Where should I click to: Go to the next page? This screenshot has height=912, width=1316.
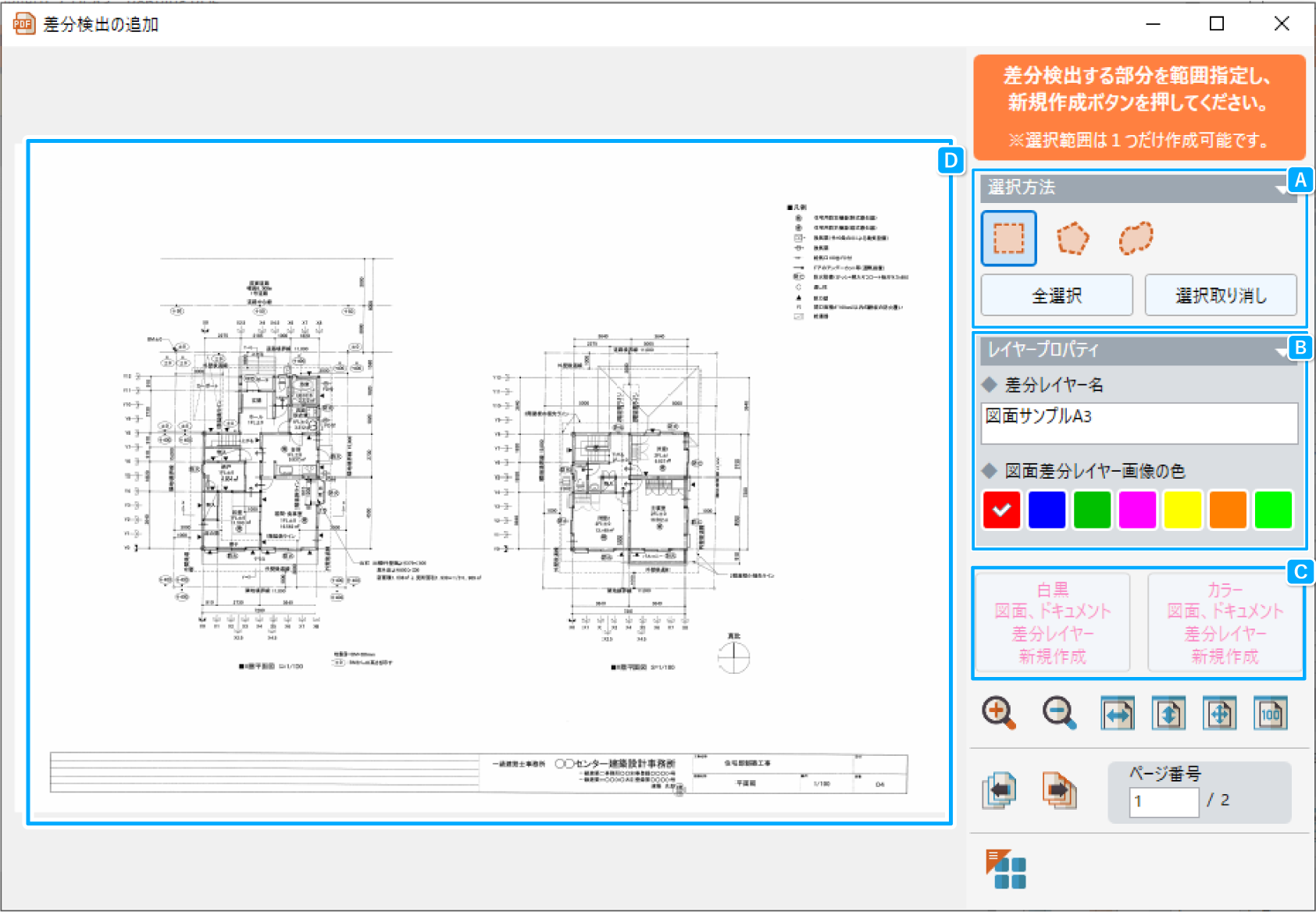coord(1060,790)
